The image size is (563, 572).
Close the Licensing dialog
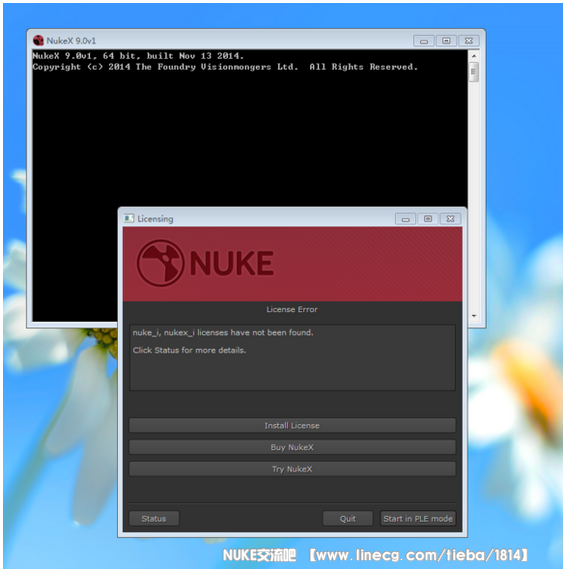(450, 219)
